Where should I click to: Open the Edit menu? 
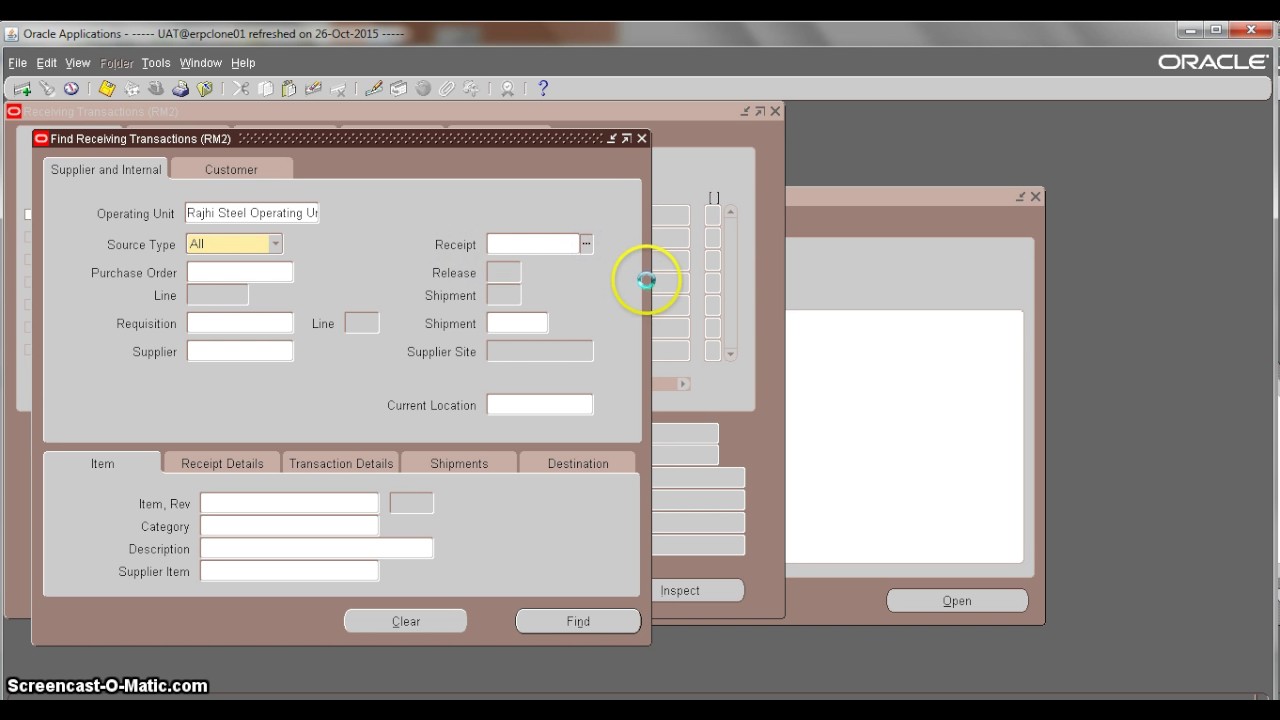pyautogui.click(x=47, y=63)
